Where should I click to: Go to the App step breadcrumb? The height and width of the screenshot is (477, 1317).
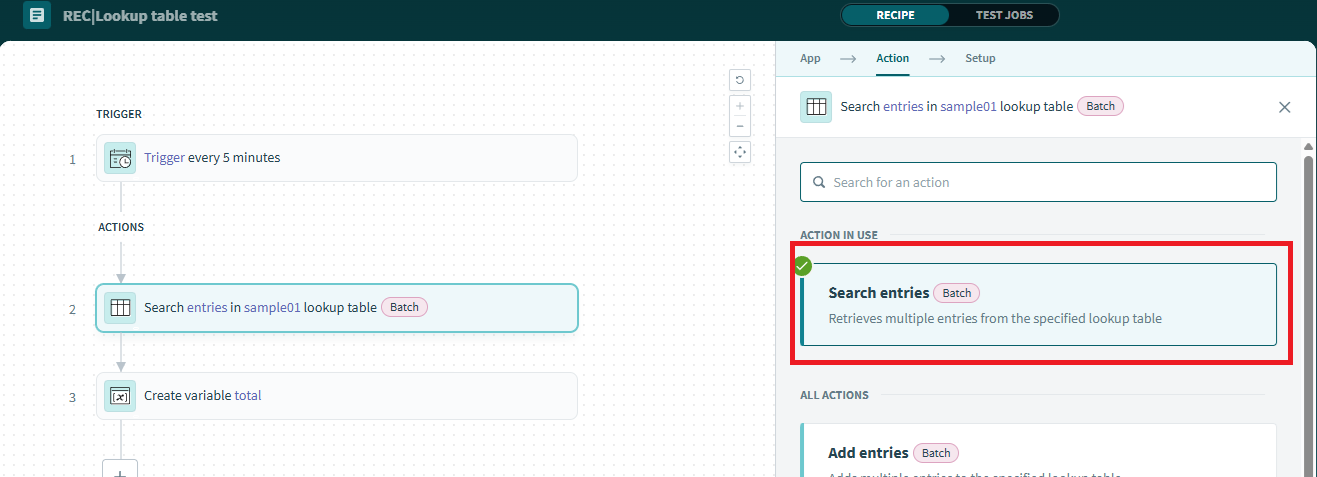(x=810, y=58)
